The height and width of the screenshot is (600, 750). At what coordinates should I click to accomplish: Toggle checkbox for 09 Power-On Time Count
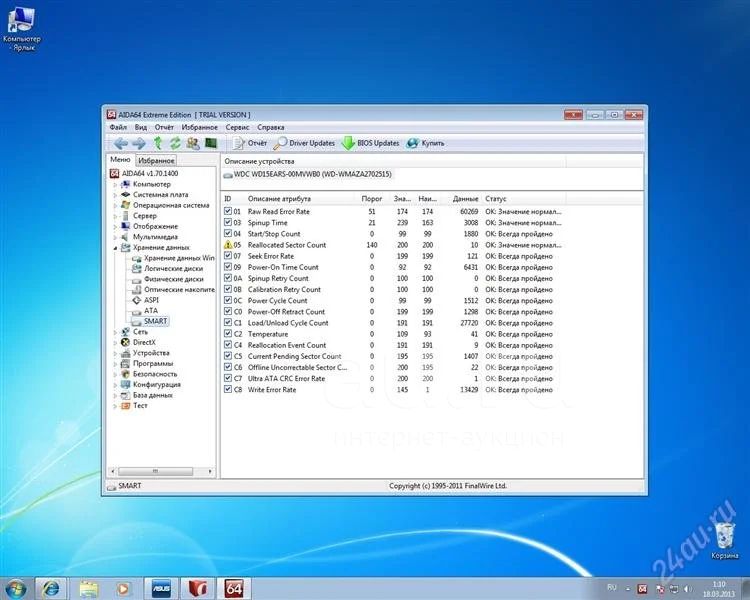[x=228, y=267]
